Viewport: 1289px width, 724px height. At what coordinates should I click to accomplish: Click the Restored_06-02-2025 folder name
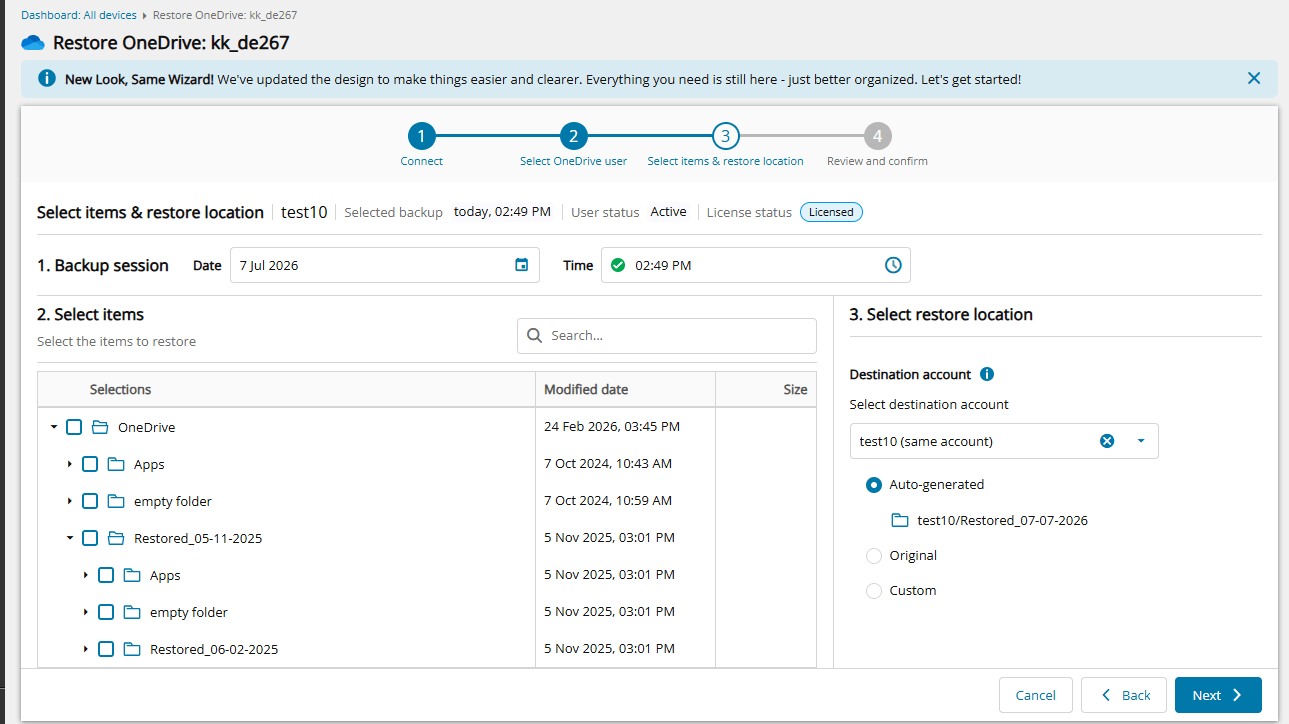[x=214, y=650]
